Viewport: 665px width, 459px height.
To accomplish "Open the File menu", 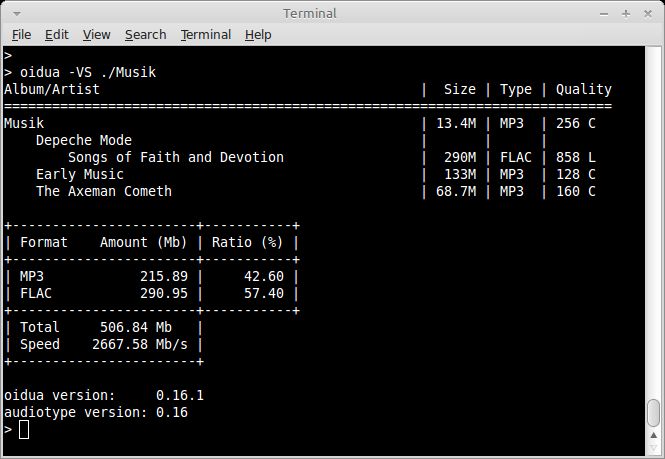I will click(x=21, y=34).
